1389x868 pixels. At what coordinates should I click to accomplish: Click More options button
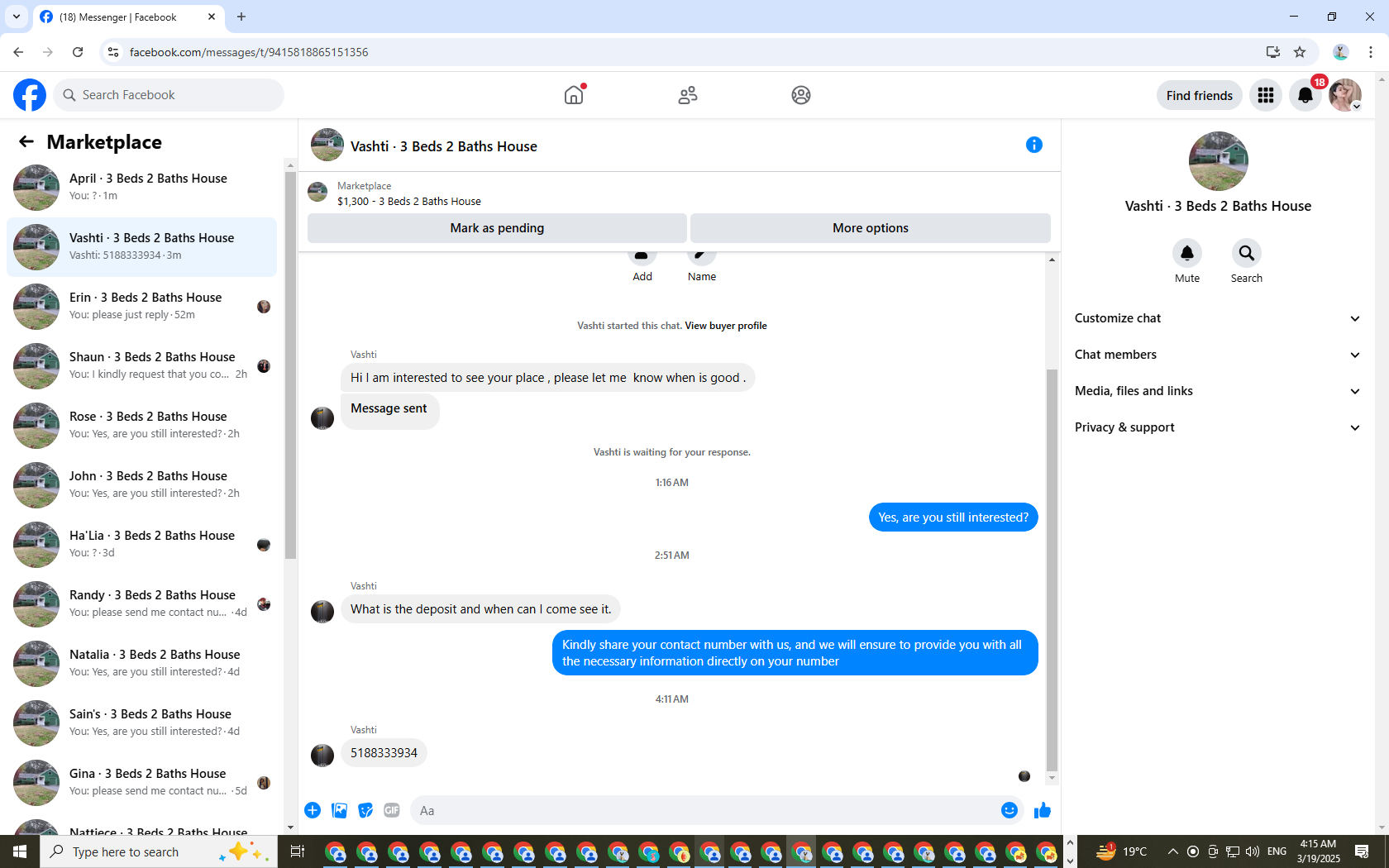pos(871,228)
